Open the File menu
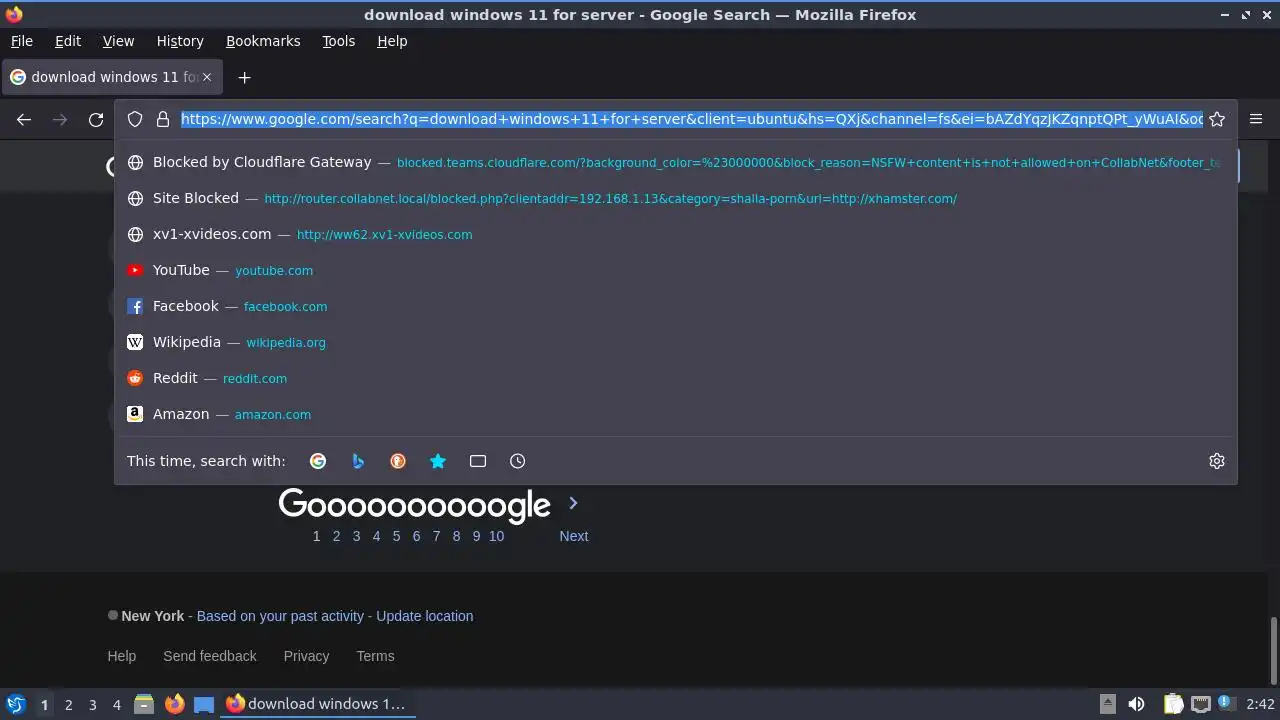This screenshot has width=1280, height=720. (21, 41)
